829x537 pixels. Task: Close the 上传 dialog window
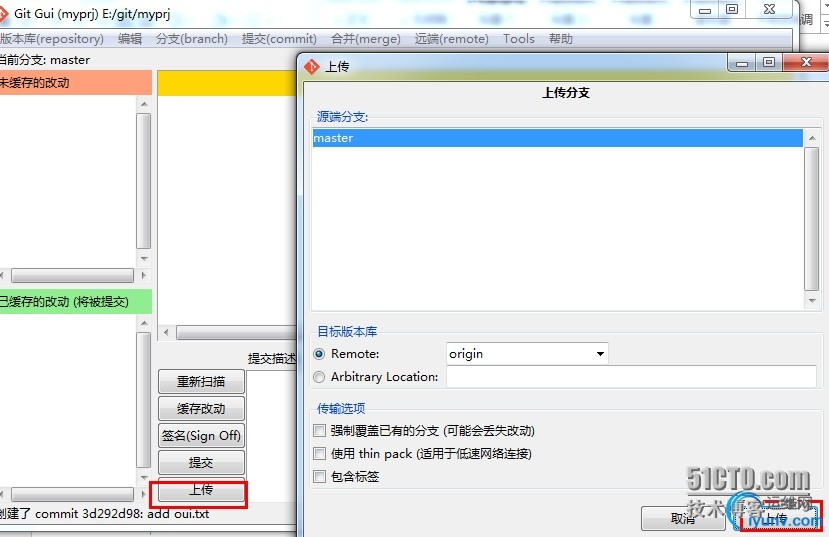pyautogui.click(x=806, y=62)
